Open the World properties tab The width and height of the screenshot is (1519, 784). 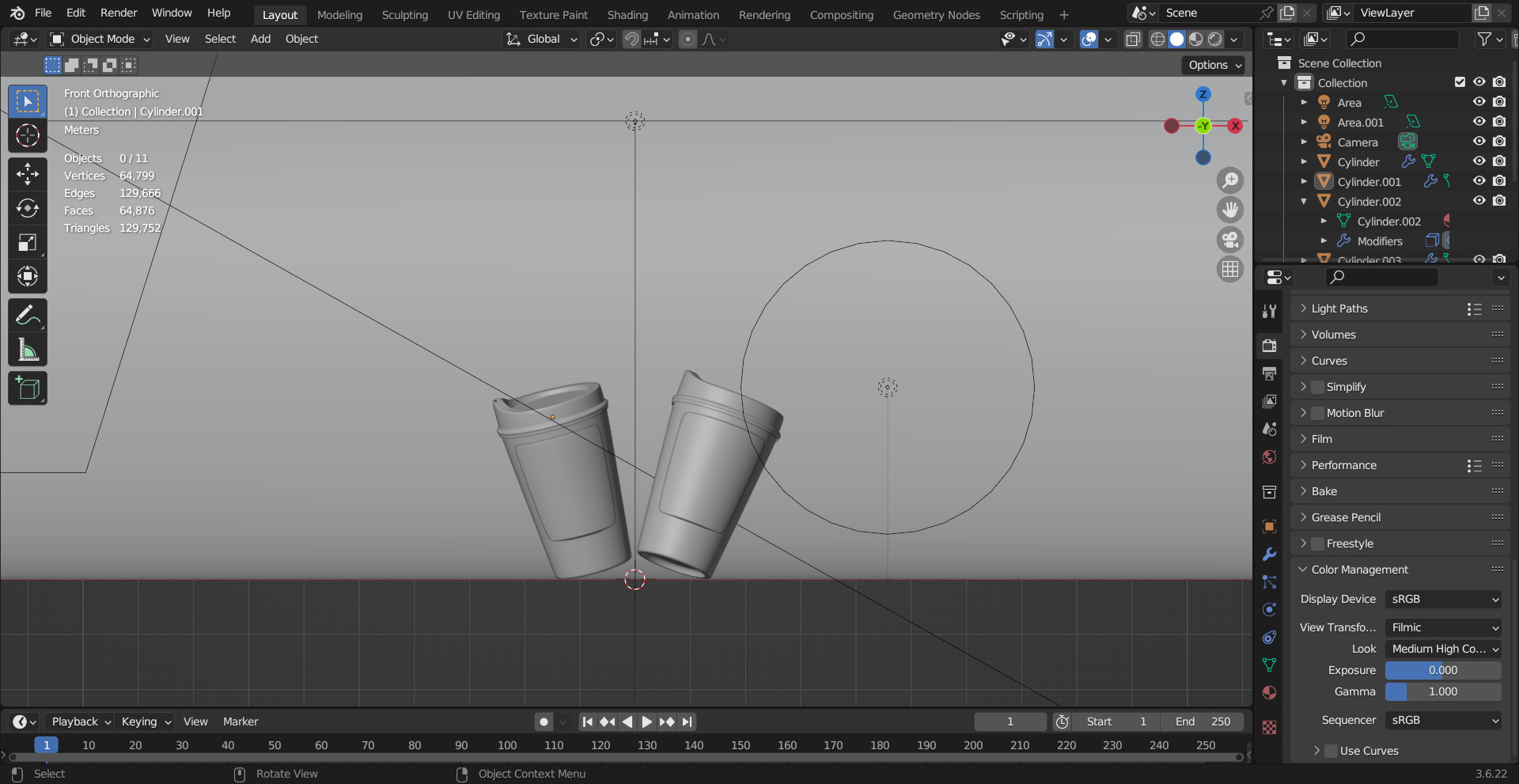[x=1270, y=456]
